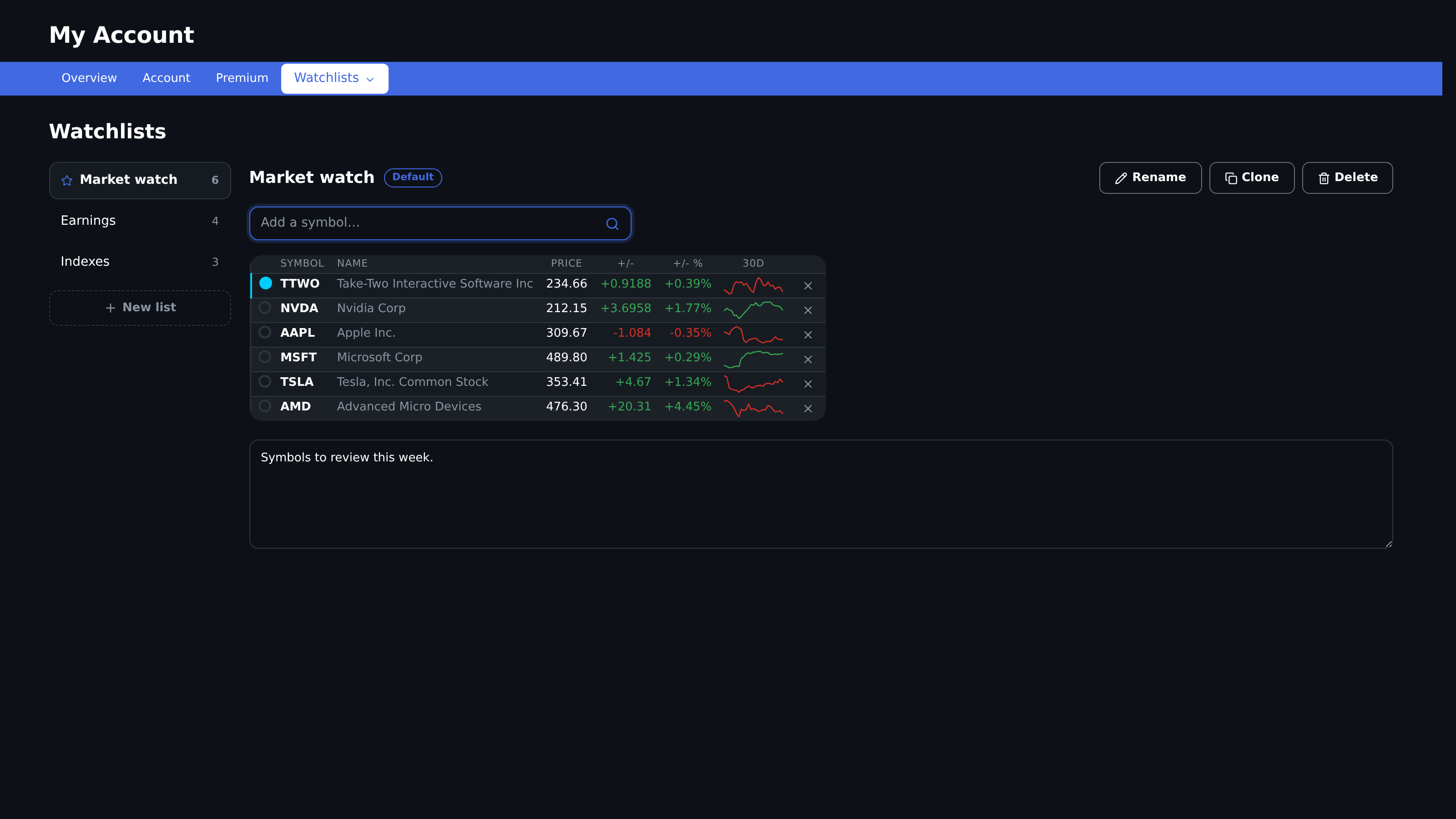This screenshot has height=819, width=1456.
Task: Sort by the SYMBOL column header
Action: click(x=303, y=263)
